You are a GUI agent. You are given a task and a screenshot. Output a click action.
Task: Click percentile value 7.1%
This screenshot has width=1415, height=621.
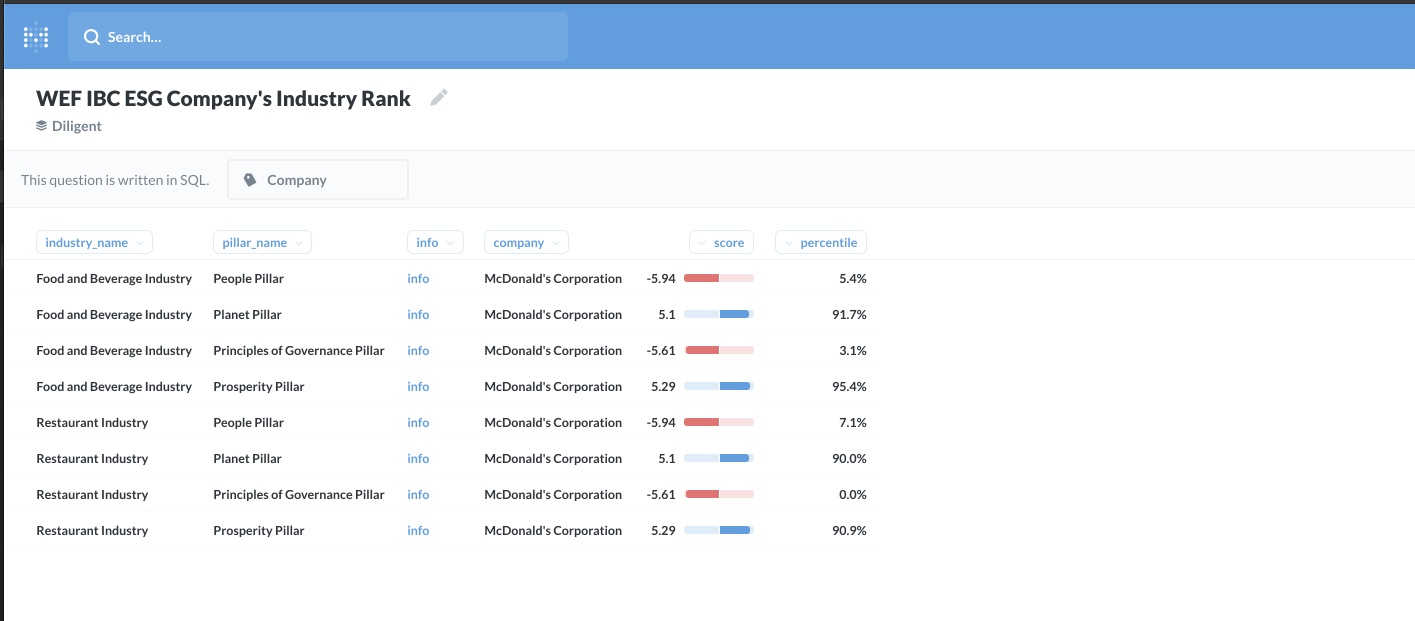(x=853, y=423)
